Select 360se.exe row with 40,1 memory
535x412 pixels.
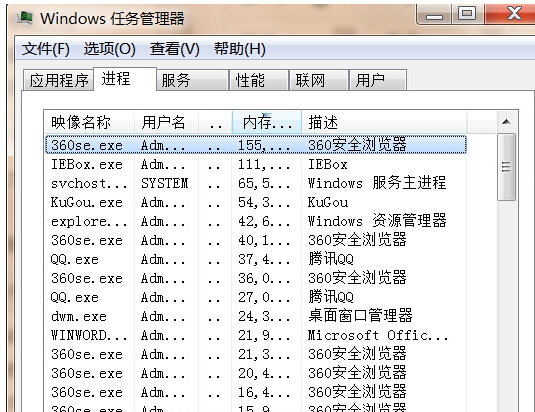tap(256, 240)
